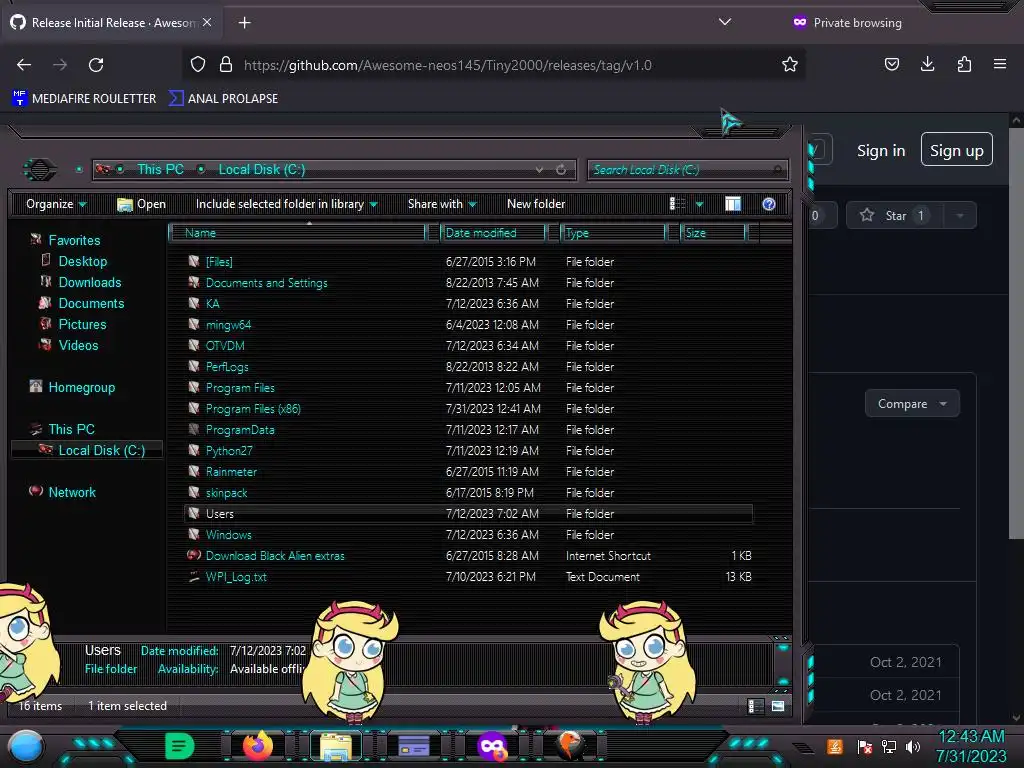Image resolution: width=1024 pixels, height=768 pixels.
Task: Select Network in the navigation pane
Action: 72,492
